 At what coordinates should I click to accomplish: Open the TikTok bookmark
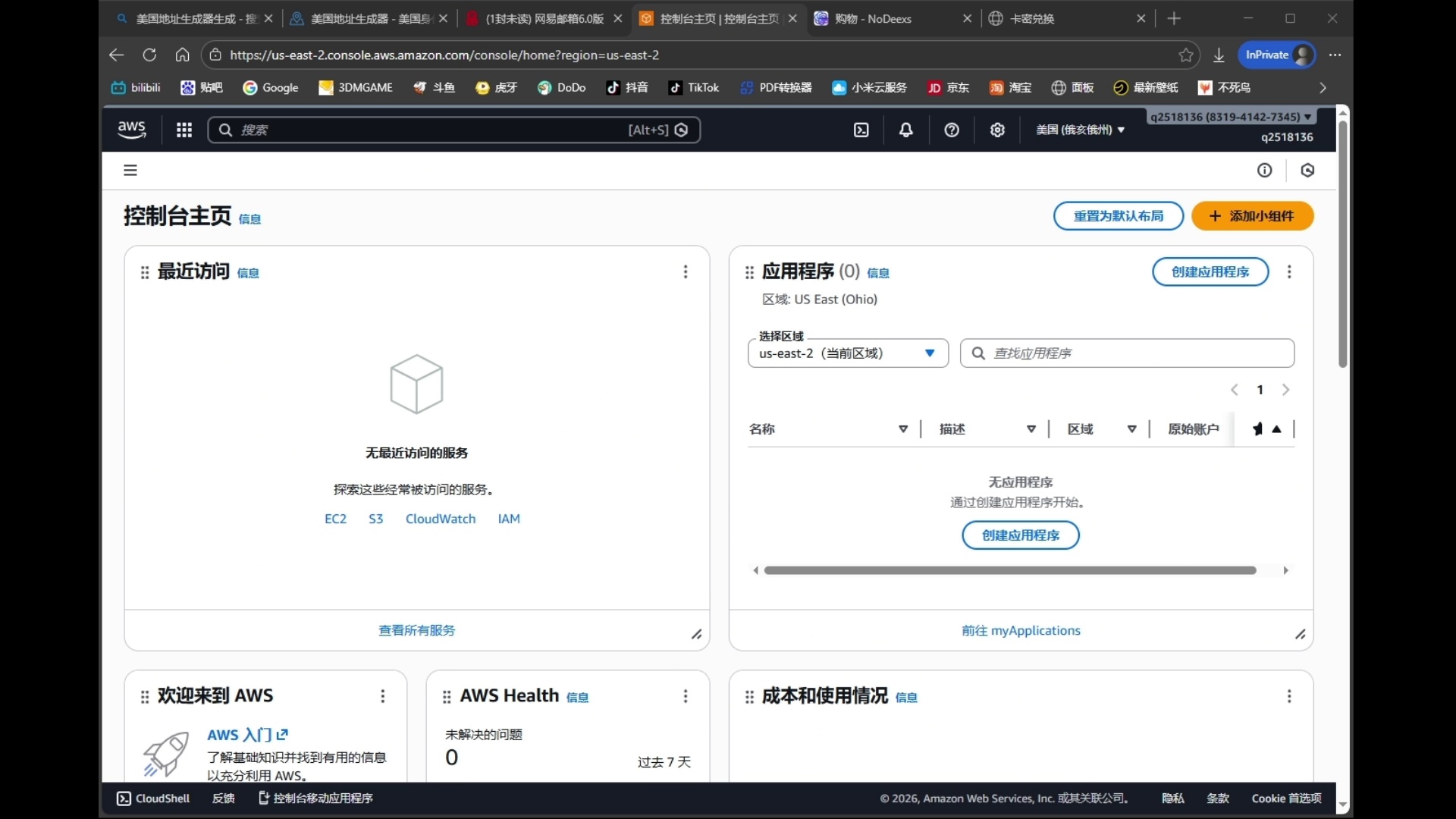click(693, 87)
